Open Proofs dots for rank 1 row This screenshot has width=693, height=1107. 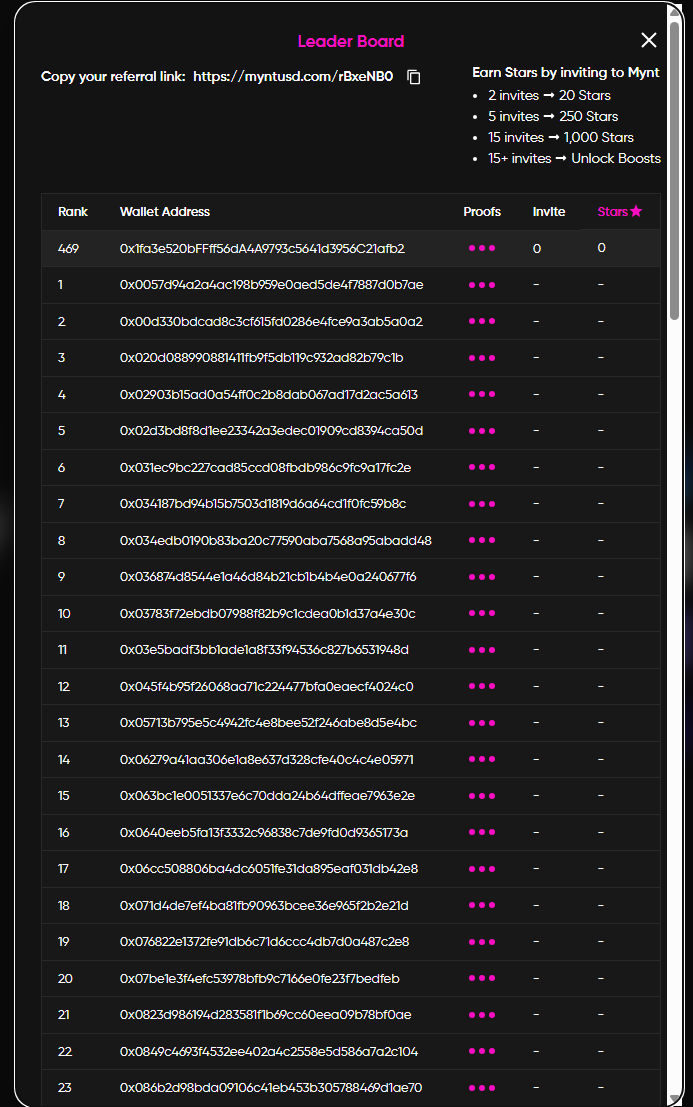[482, 285]
